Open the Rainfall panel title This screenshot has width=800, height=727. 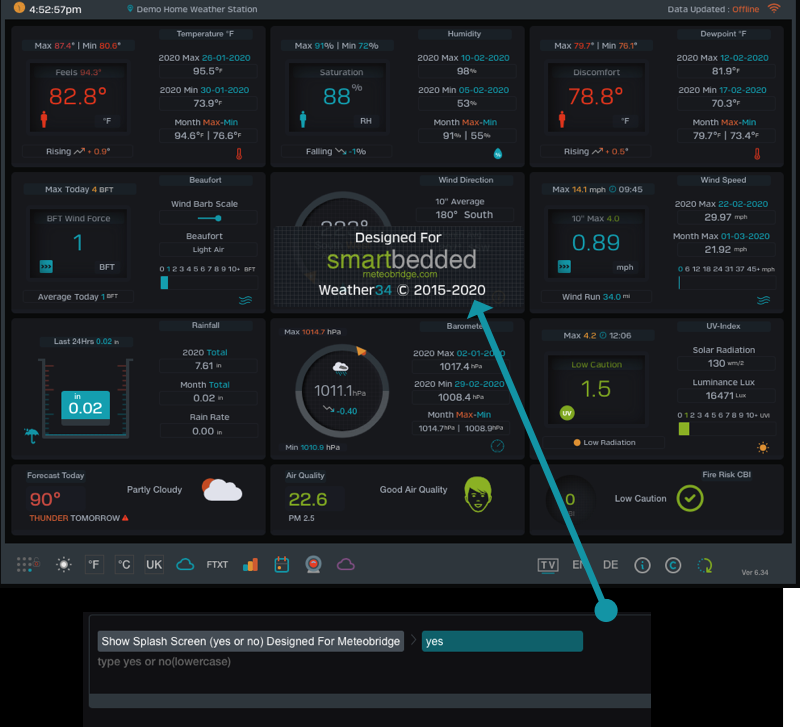206,325
